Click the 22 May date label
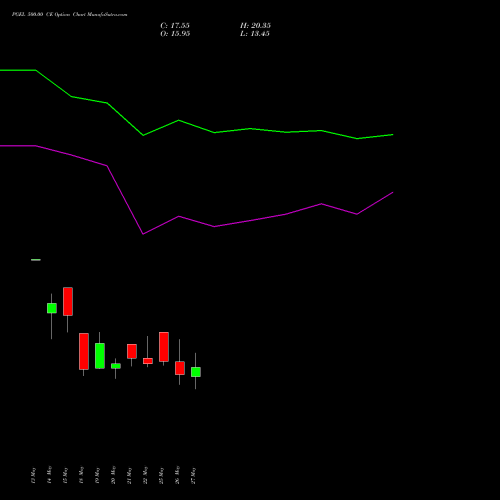Screen dimensions: 500x500 pyautogui.click(x=145, y=475)
